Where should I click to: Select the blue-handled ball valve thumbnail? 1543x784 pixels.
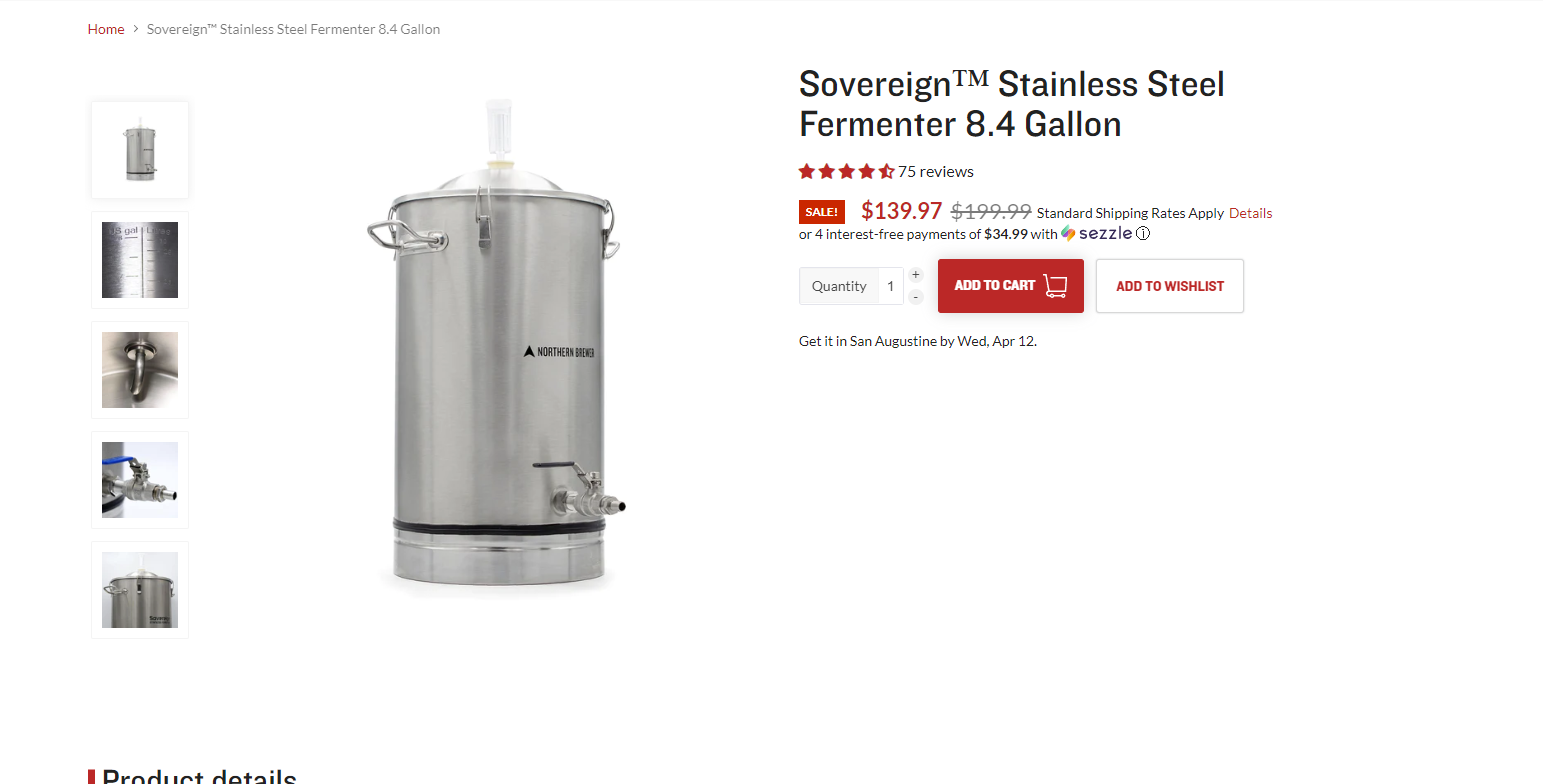[140, 480]
